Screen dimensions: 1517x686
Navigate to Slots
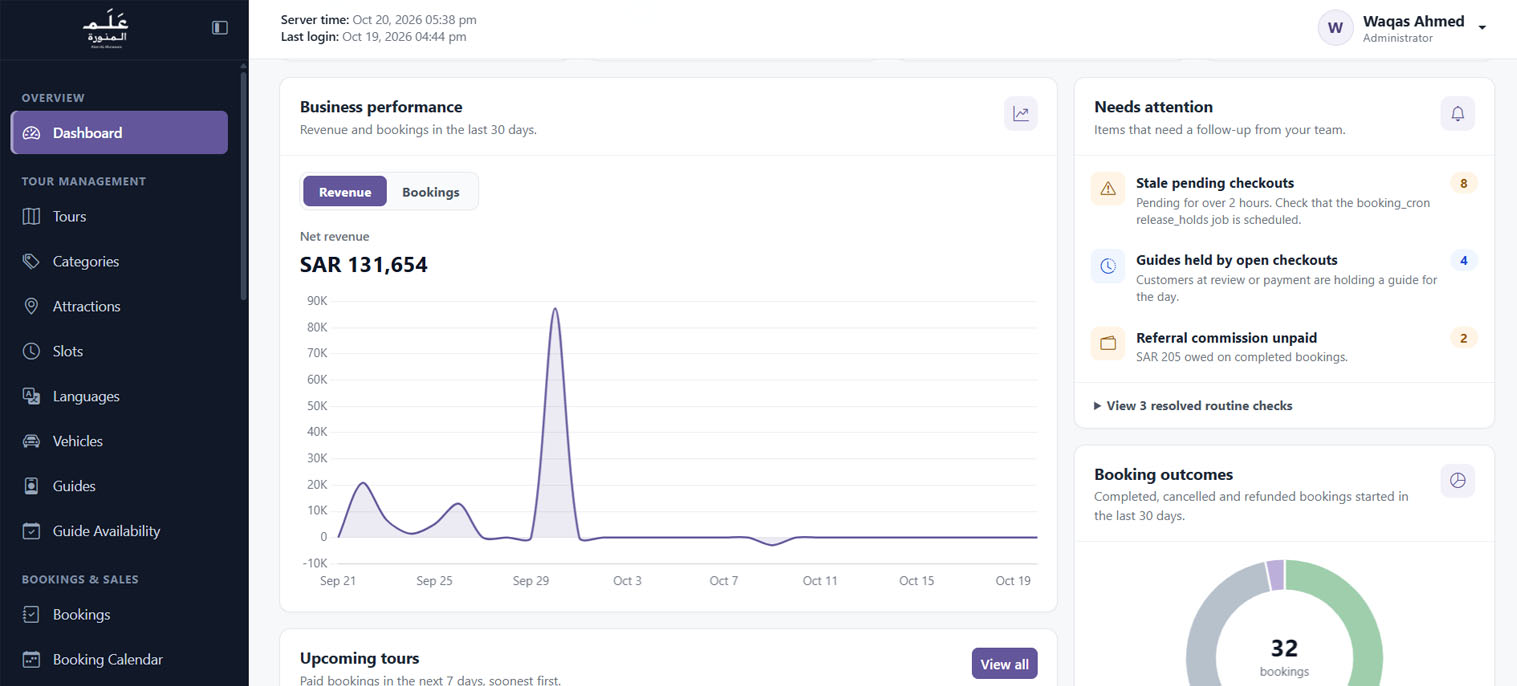click(119, 351)
